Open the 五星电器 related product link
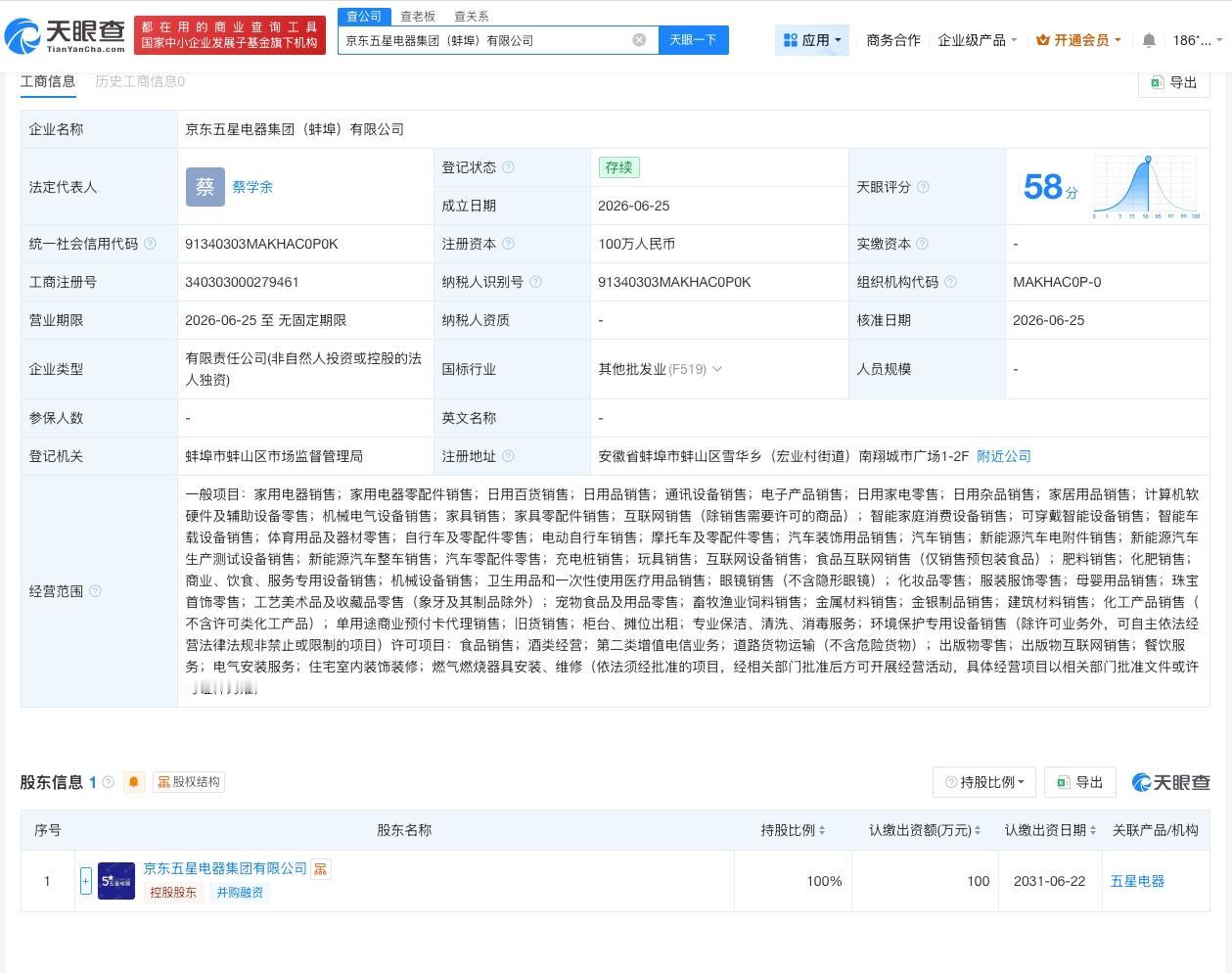This screenshot has width=1232, height=973. [x=1137, y=881]
